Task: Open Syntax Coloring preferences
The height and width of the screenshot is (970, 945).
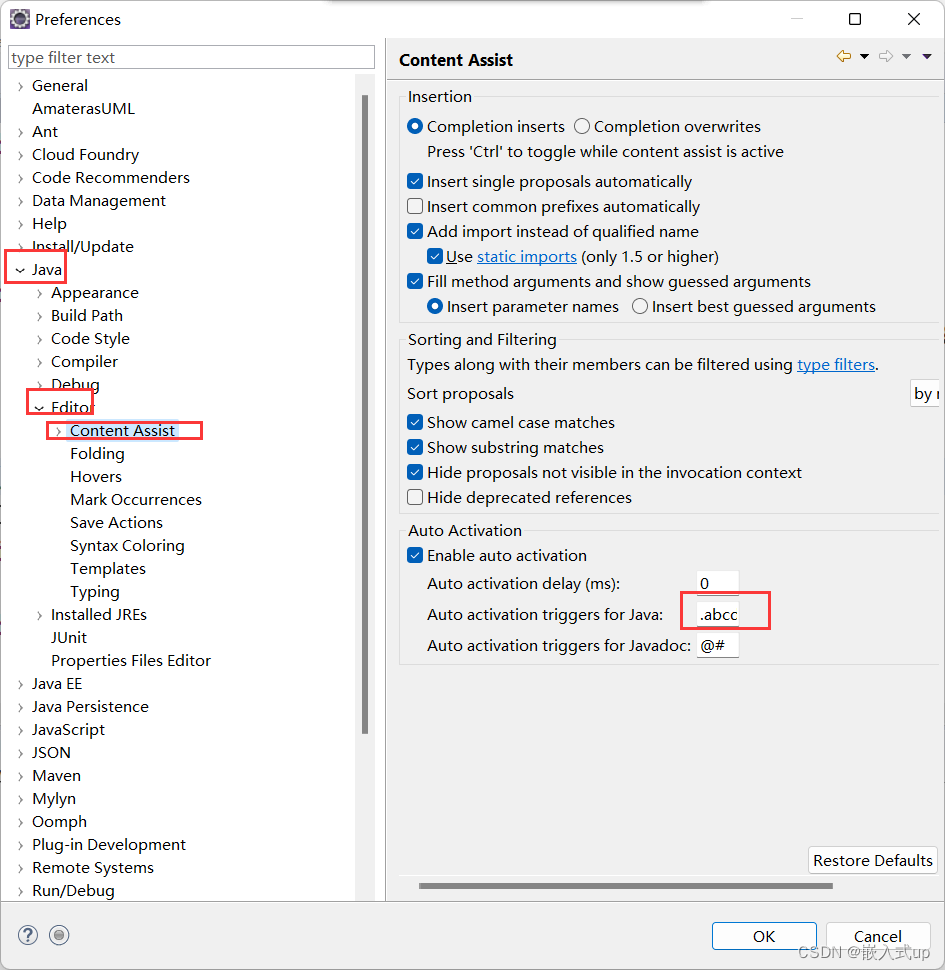Action: [x=127, y=546]
